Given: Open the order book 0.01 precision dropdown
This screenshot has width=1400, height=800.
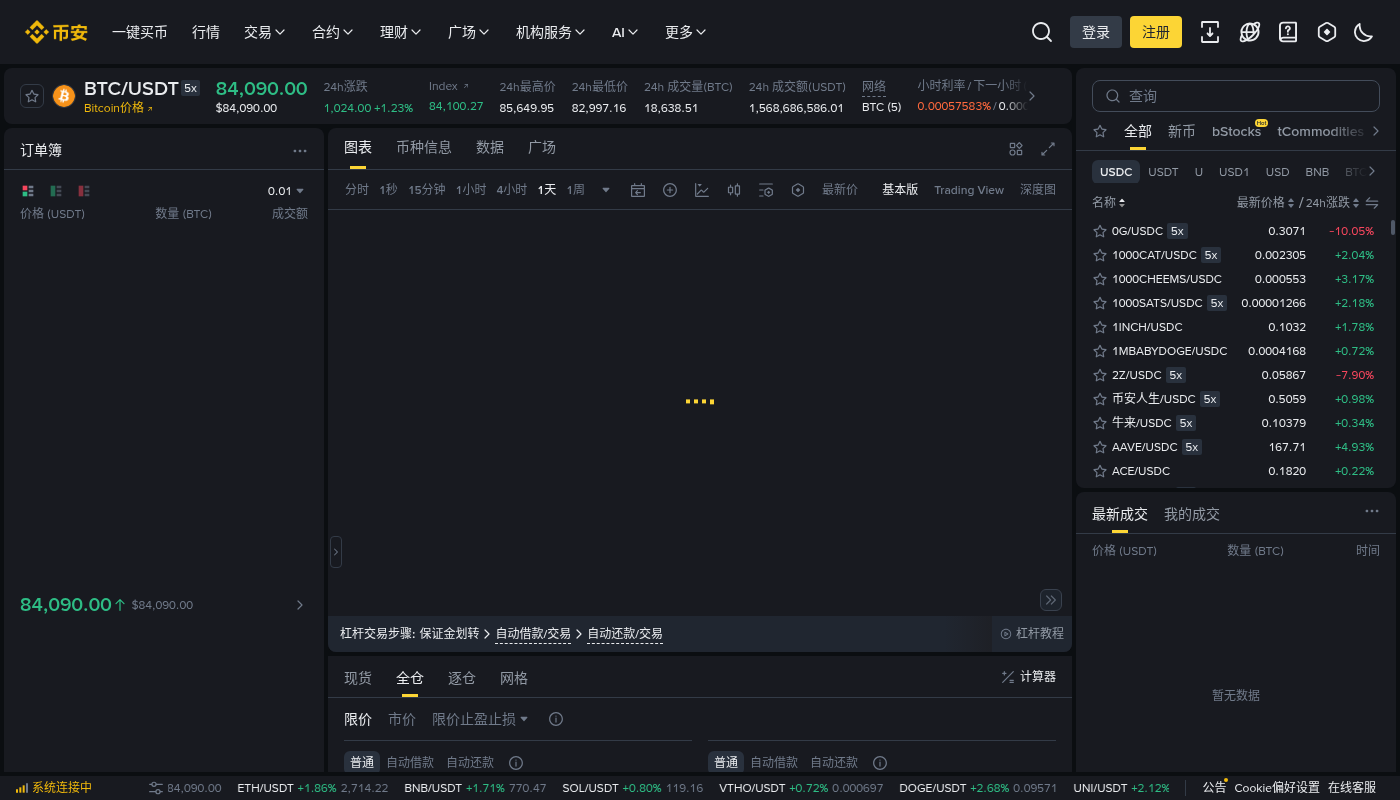Looking at the screenshot, I should pyautogui.click(x=286, y=191).
